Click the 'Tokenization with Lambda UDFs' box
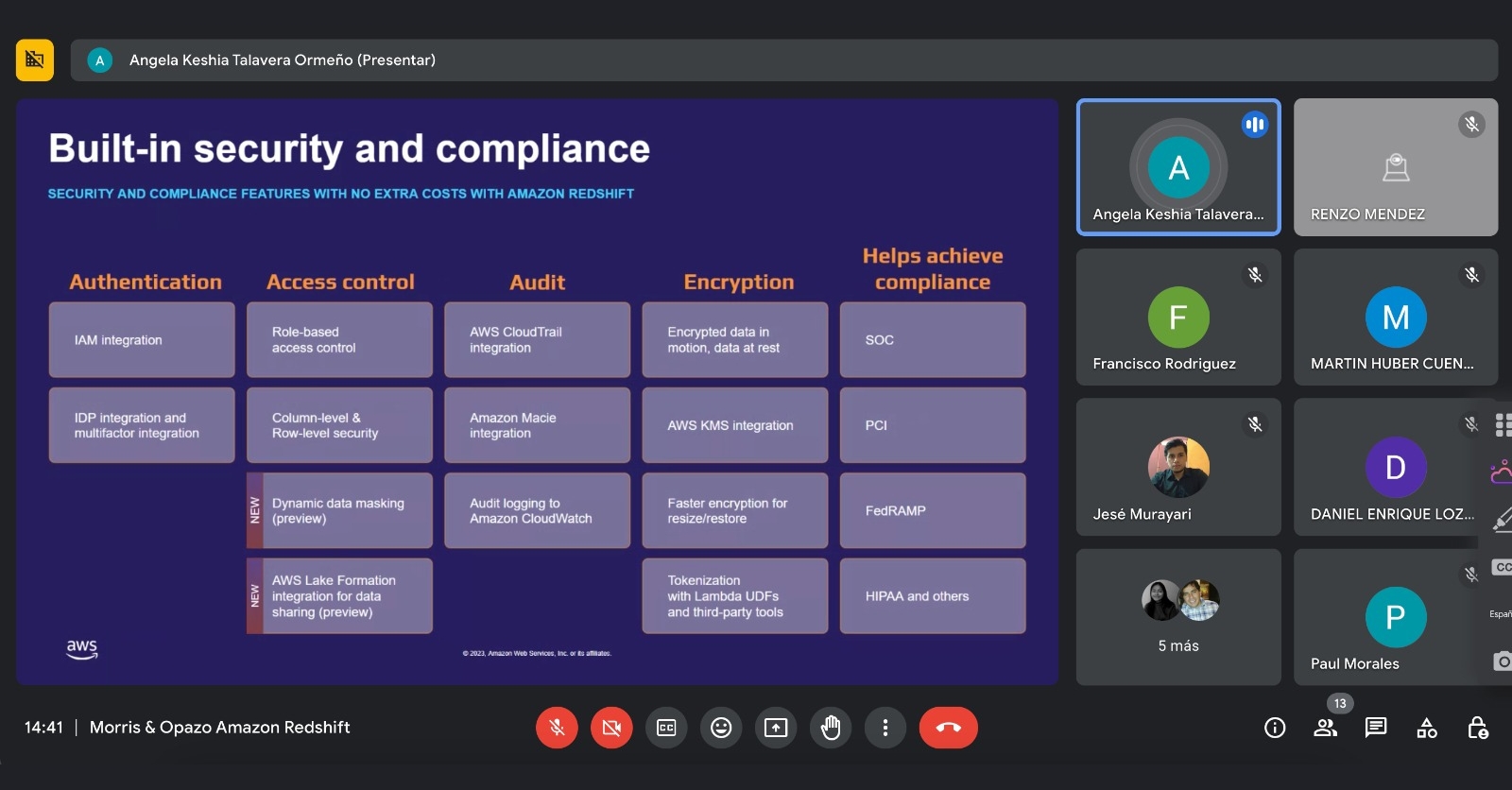Viewport: 1512px width, 790px height. [x=735, y=596]
